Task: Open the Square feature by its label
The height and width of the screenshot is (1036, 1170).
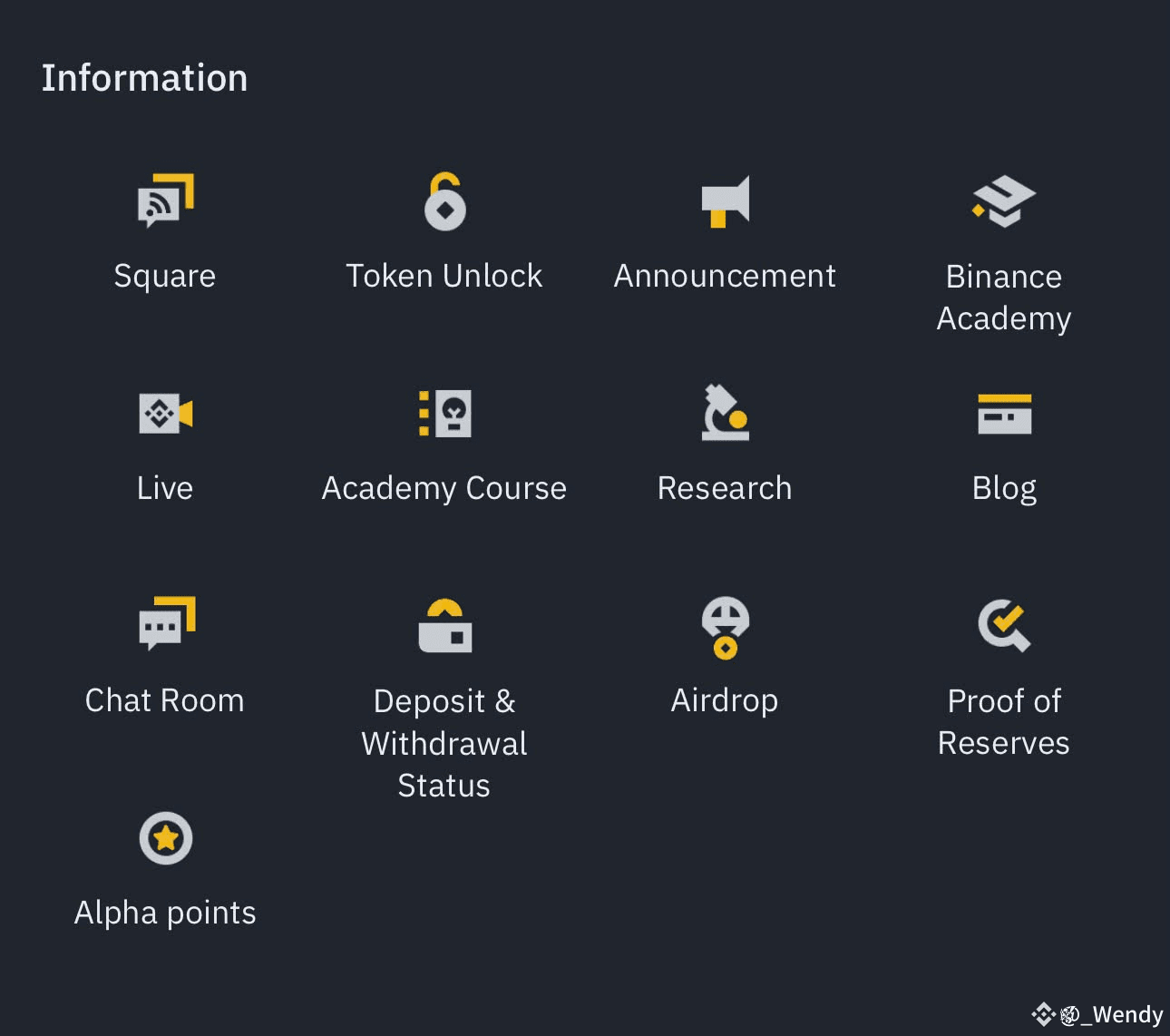Action: pyautogui.click(x=165, y=276)
